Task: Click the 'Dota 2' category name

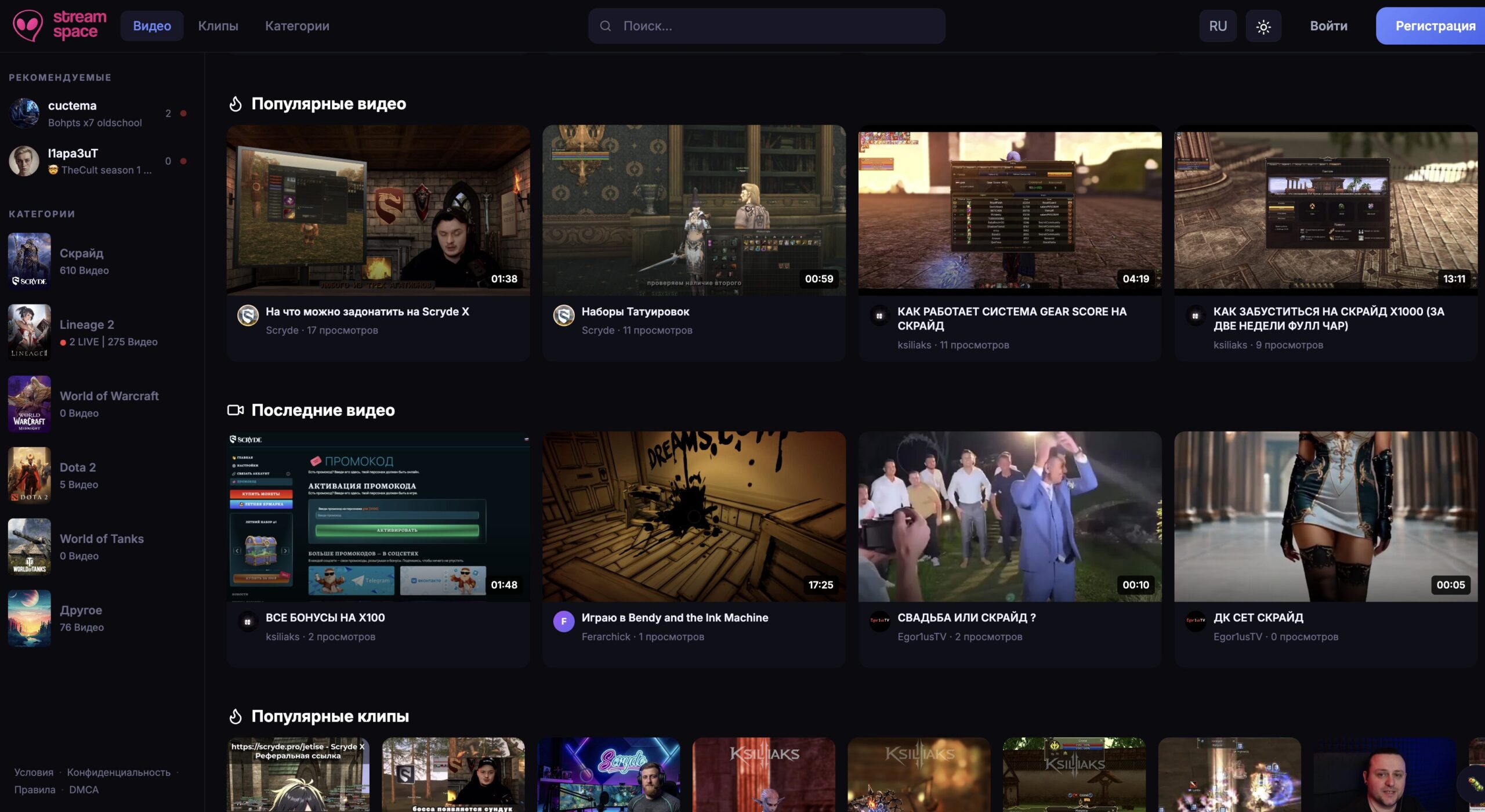Action: [78, 467]
